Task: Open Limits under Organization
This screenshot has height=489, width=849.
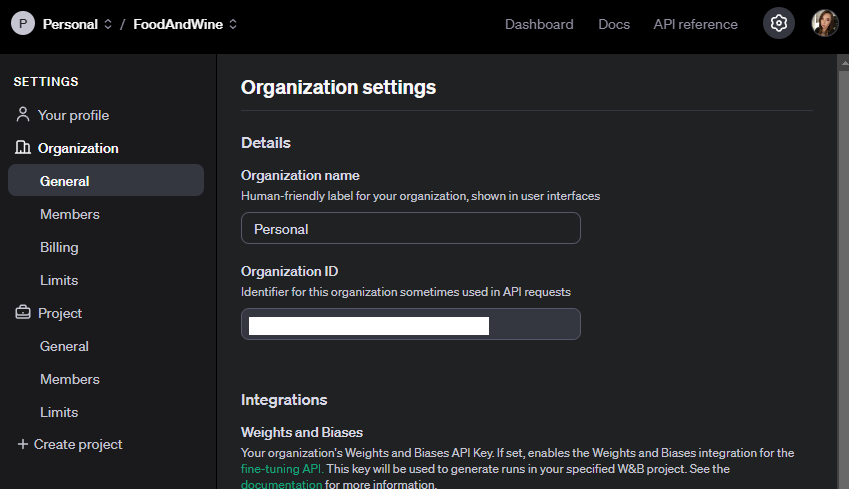Action: (59, 281)
